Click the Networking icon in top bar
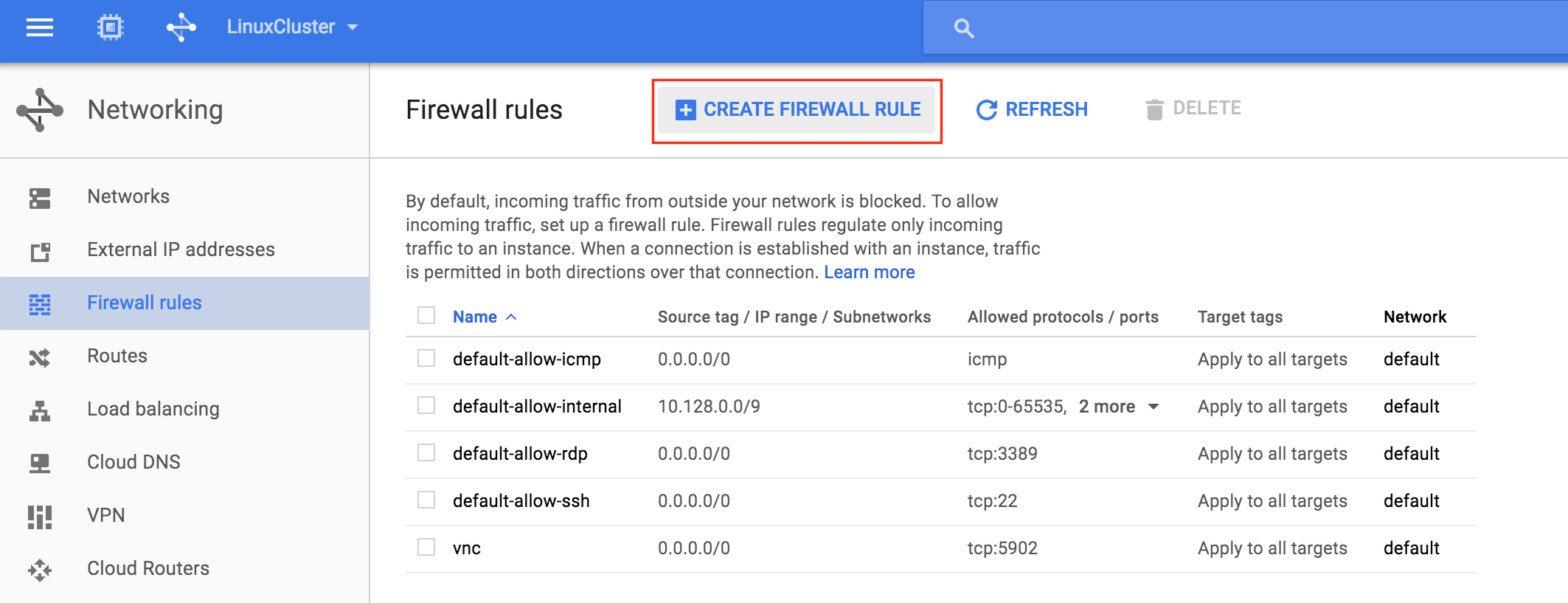Viewport: 1568px width, 603px height. [x=181, y=27]
